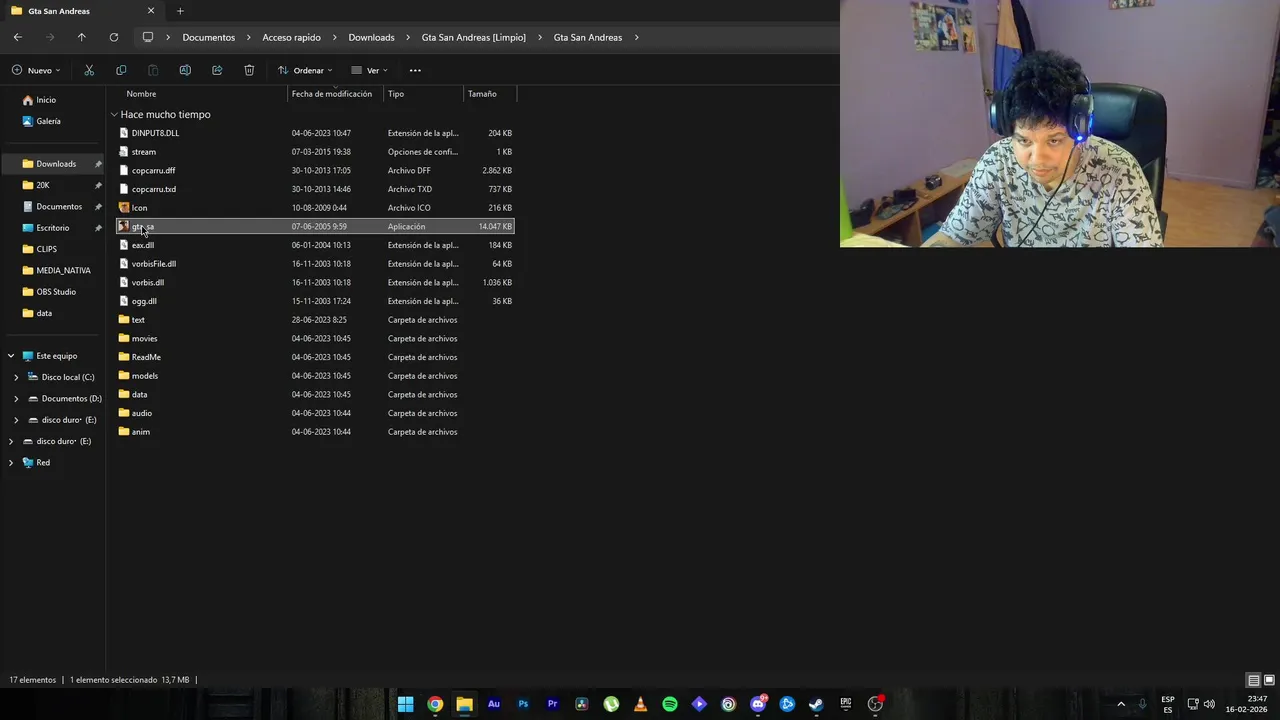
Task: Open the three-dots more options menu
Action: [415, 70]
